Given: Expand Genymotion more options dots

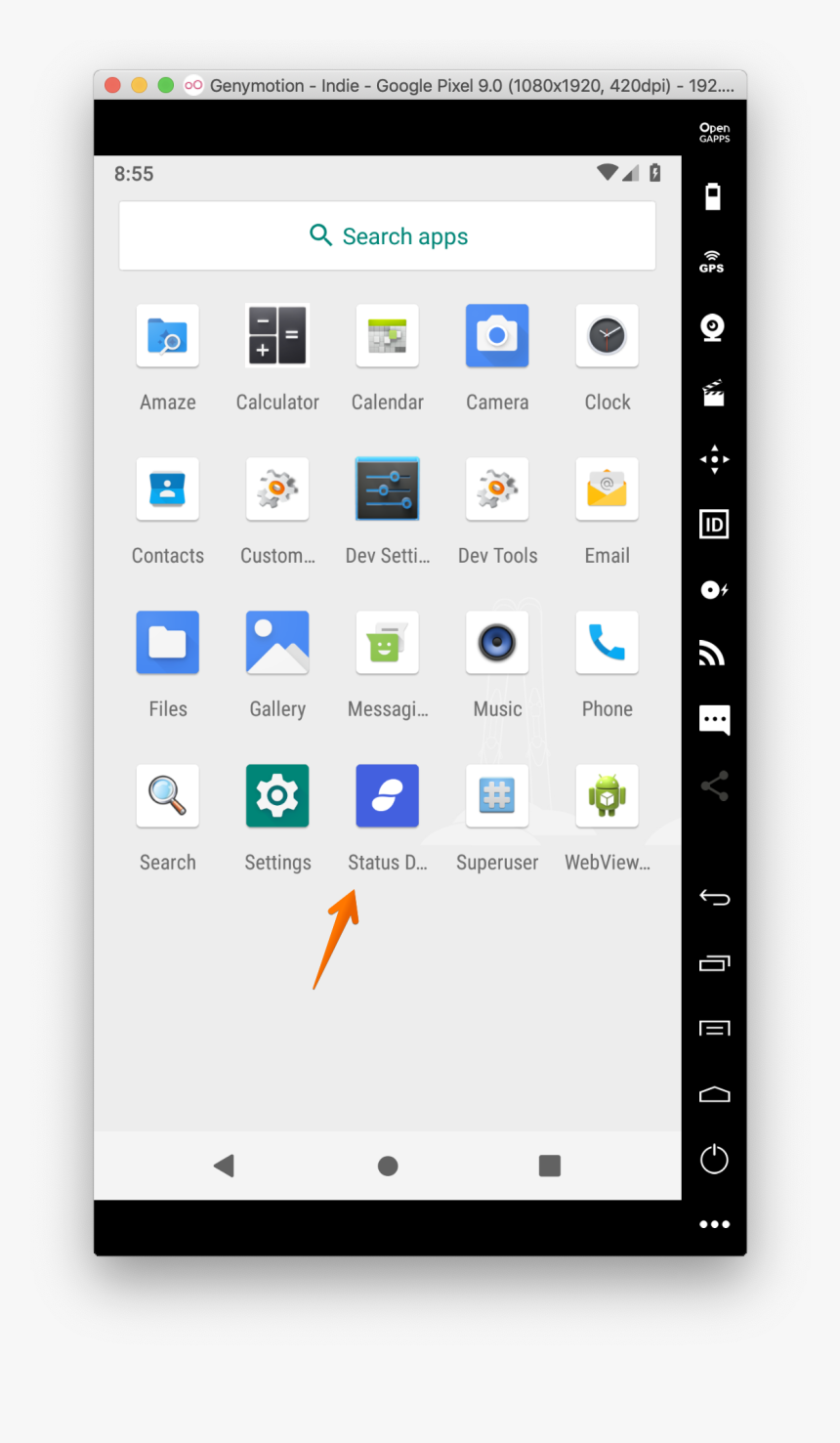Looking at the screenshot, I should click(x=714, y=1224).
